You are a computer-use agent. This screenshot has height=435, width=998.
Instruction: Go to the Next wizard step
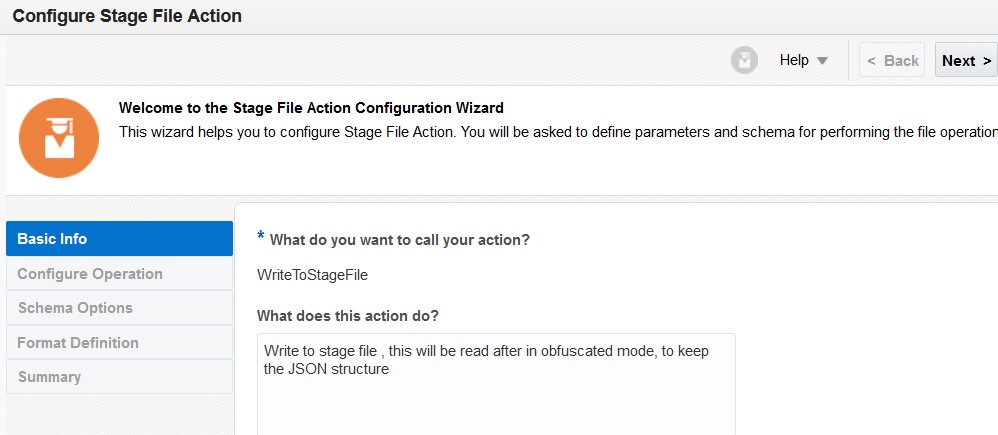point(965,61)
